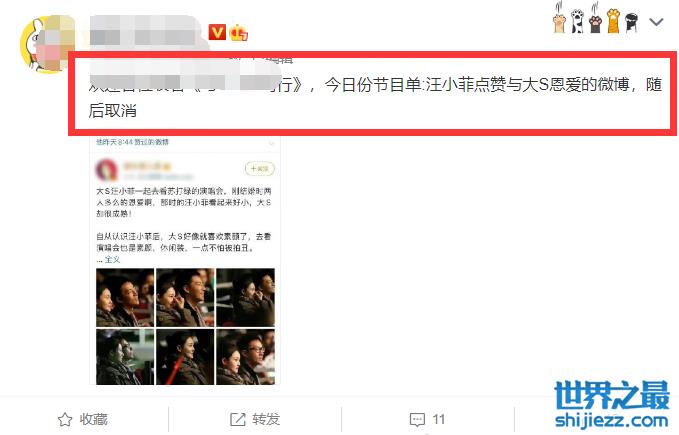Click the 转发 button
This screenshot has height=435, width=679.
[x=255, y=419]
